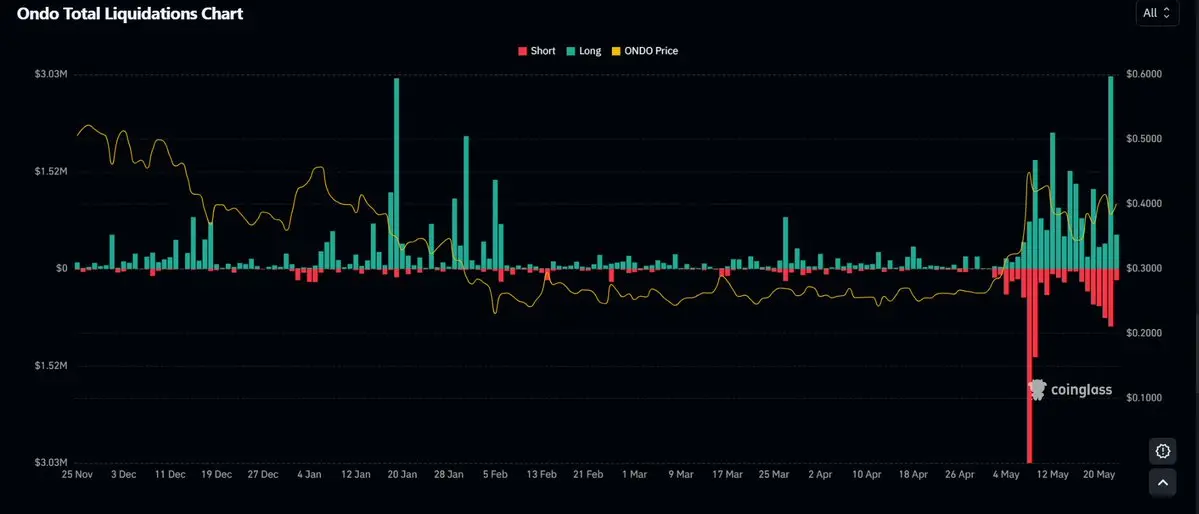
Task: Click the 27 Dec date label
Action: (x=262, y=474)
